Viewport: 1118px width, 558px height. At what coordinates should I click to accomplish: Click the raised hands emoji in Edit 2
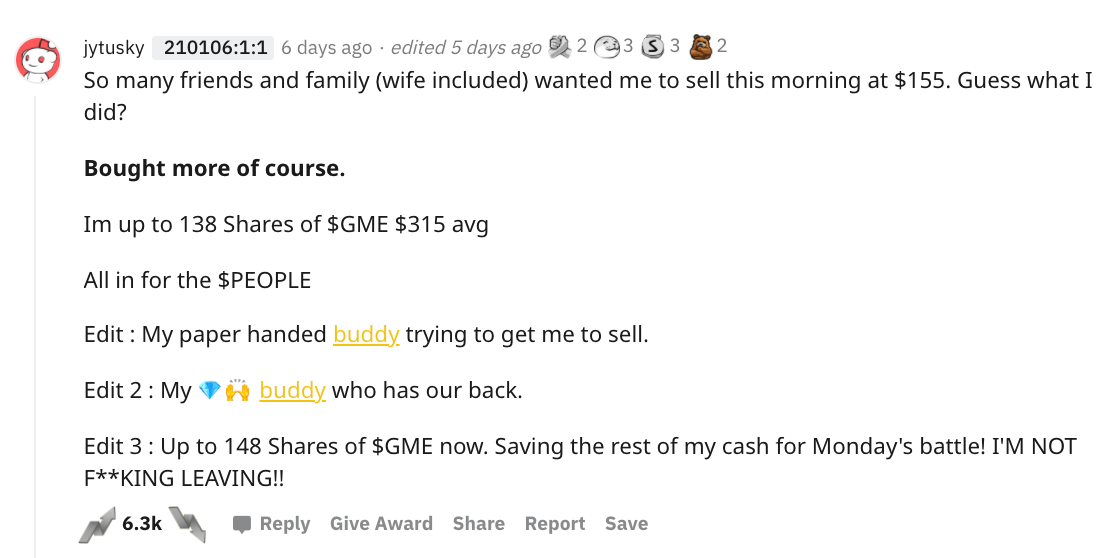coord(237,391)
